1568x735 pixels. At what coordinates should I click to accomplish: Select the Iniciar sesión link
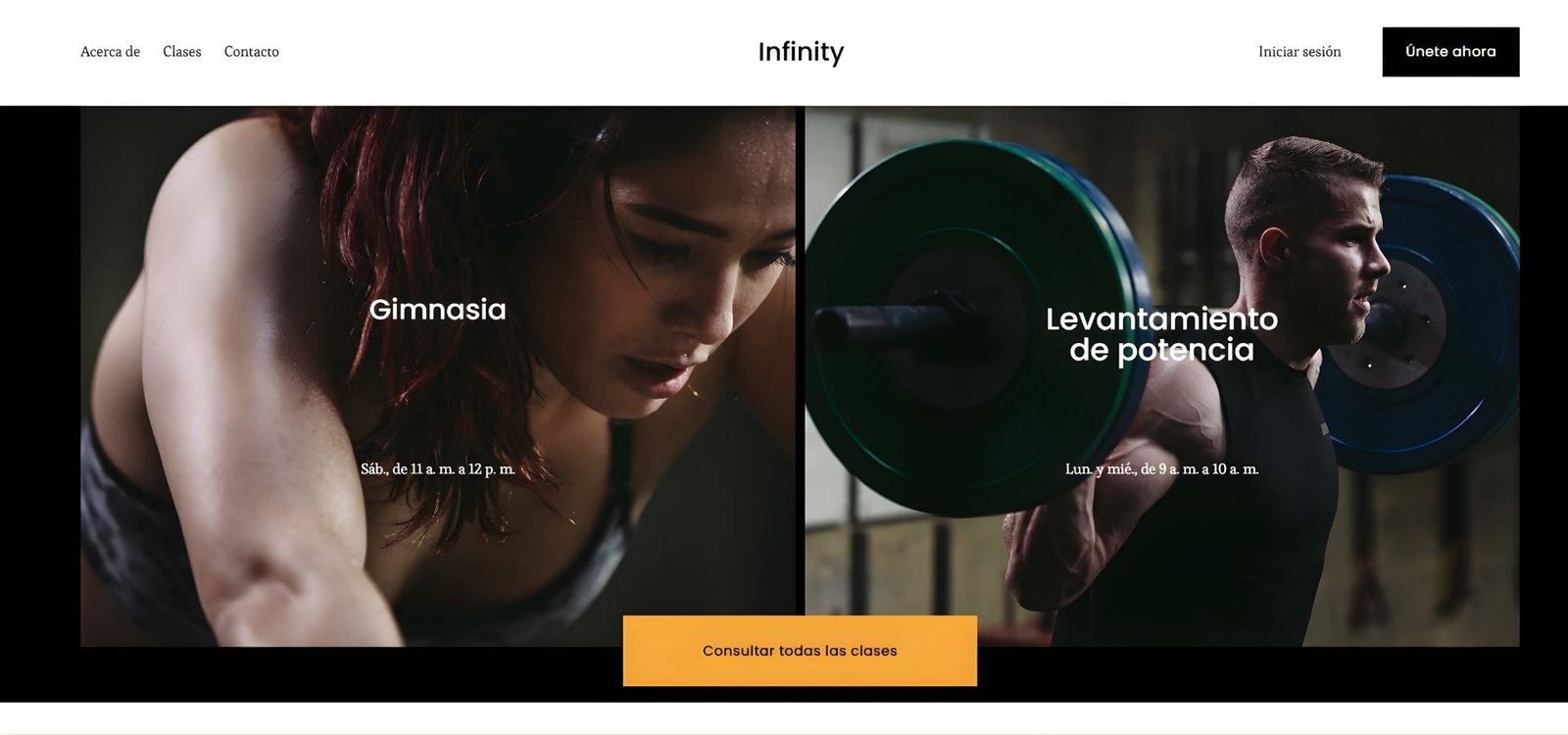click(1299, 52)
